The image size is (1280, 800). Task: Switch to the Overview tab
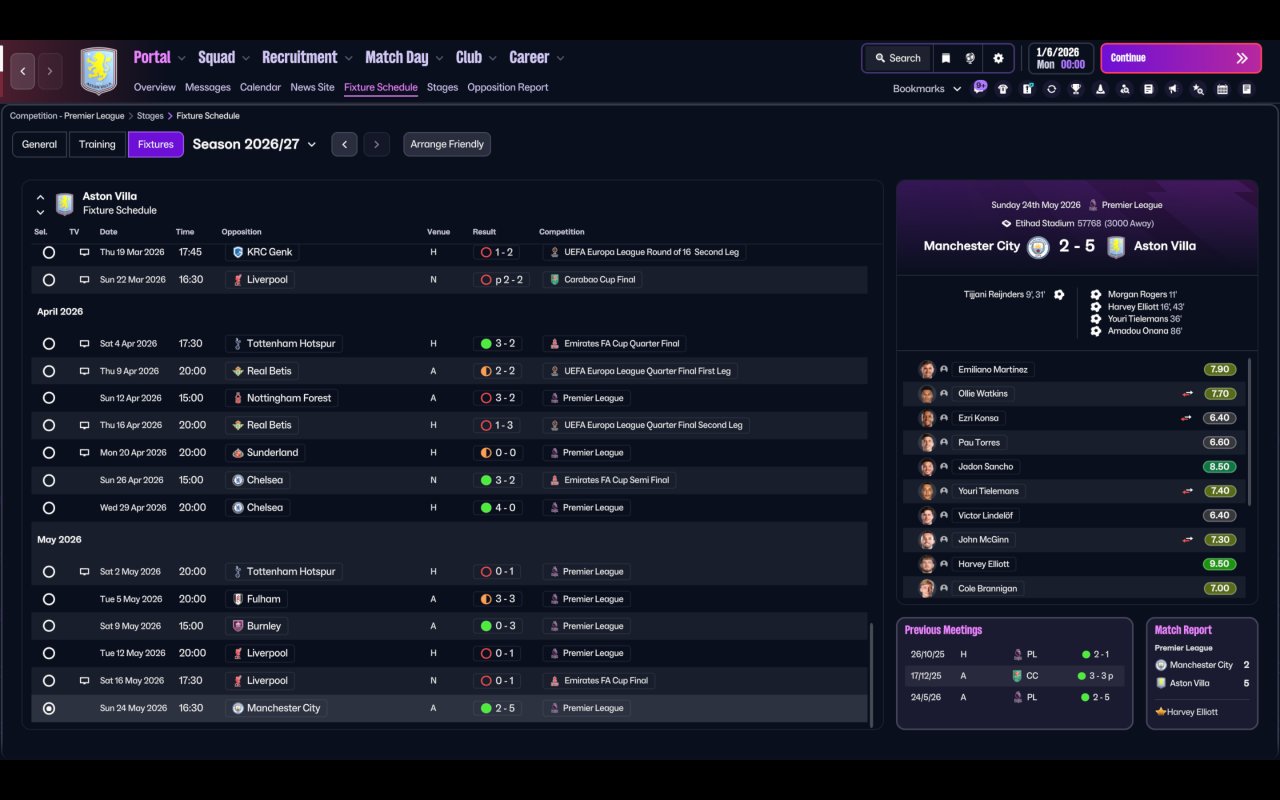154,87
